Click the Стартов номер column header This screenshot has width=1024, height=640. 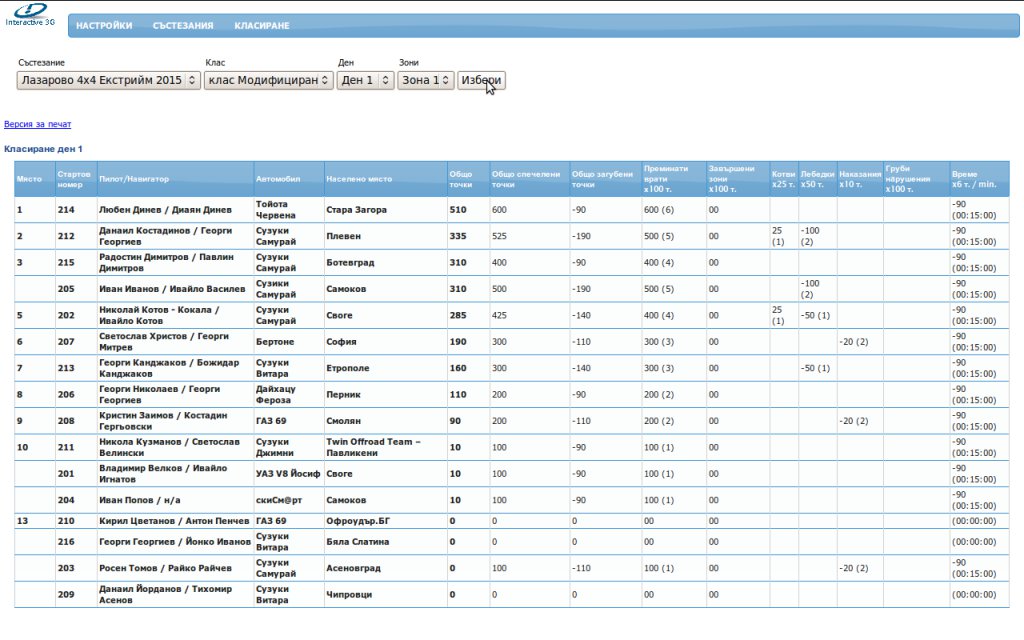[75, 179]
